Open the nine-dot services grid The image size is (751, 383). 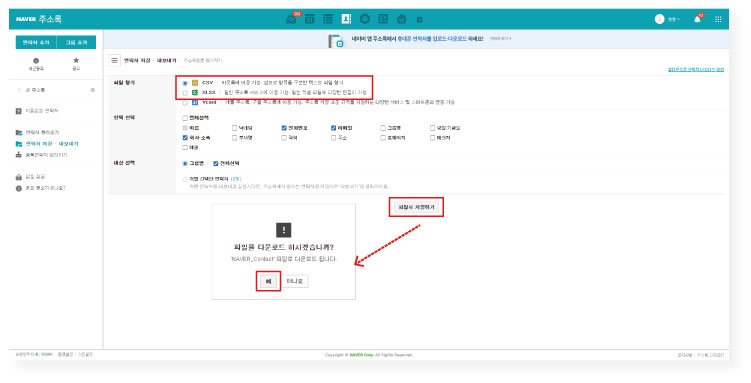point(718,19)
